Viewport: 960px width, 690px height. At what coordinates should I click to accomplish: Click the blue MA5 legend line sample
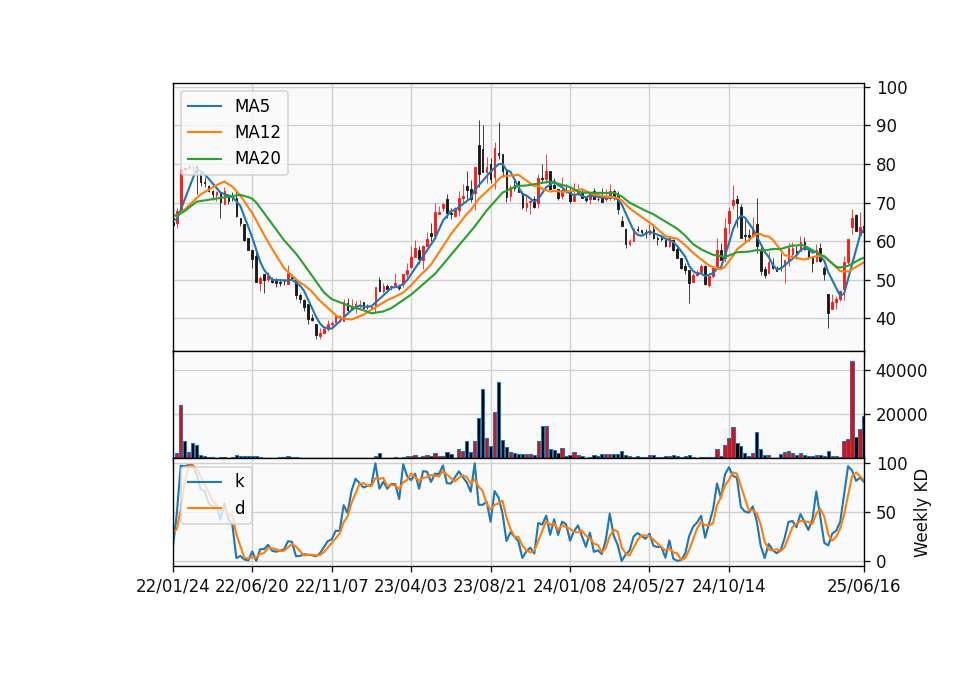tap(204, 106)
